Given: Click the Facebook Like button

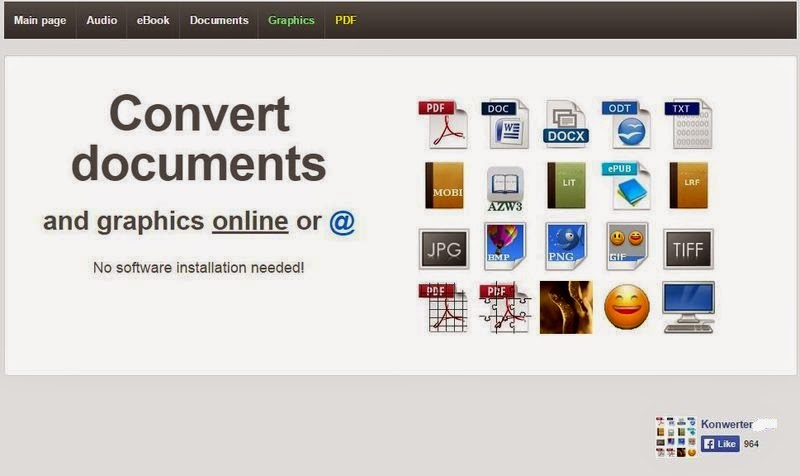Looking at the screenshot, I should coord(720,444).
